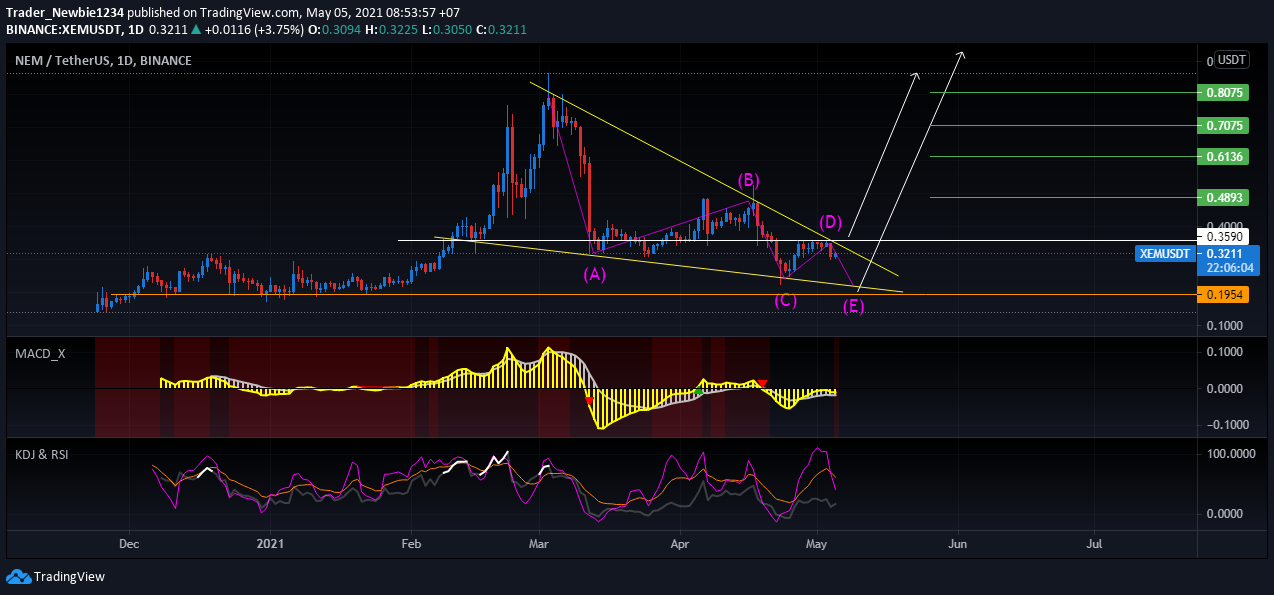
Task: Click the USDT currency button on the price axis
Action: (1232, 60)
